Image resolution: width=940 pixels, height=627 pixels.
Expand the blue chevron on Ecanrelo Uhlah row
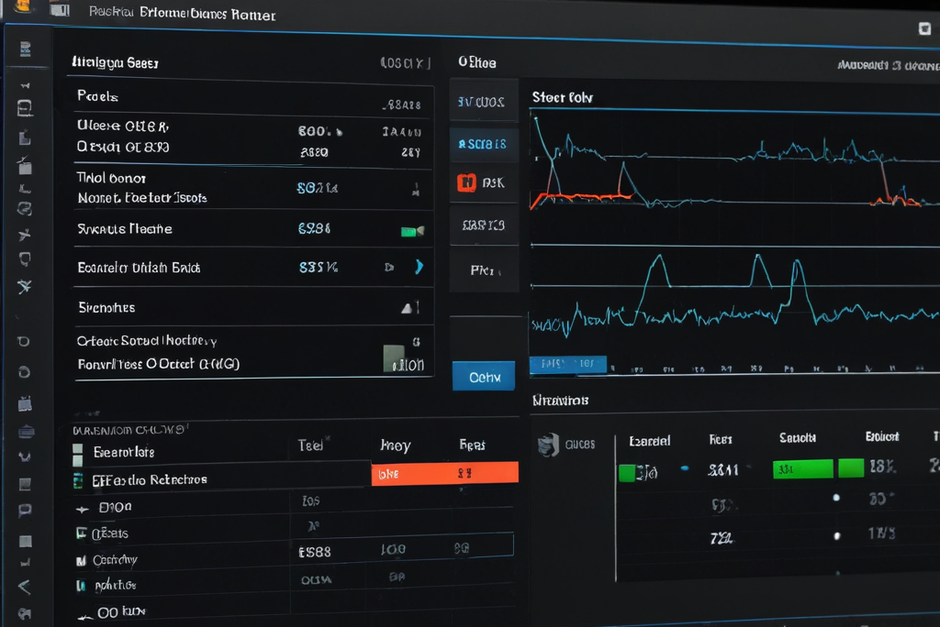pos(419,267)
